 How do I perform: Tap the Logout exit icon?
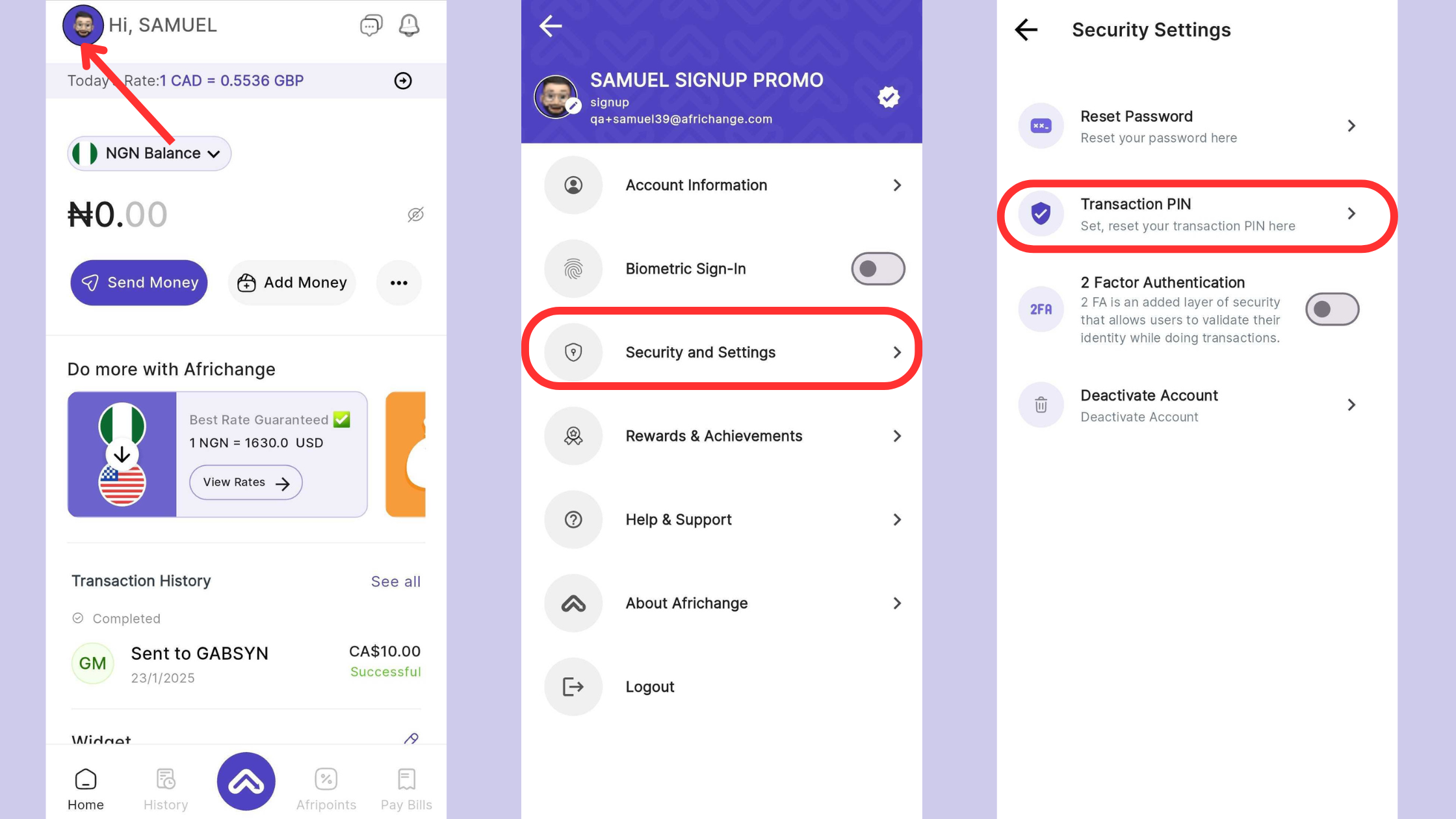tap(573, 687)
